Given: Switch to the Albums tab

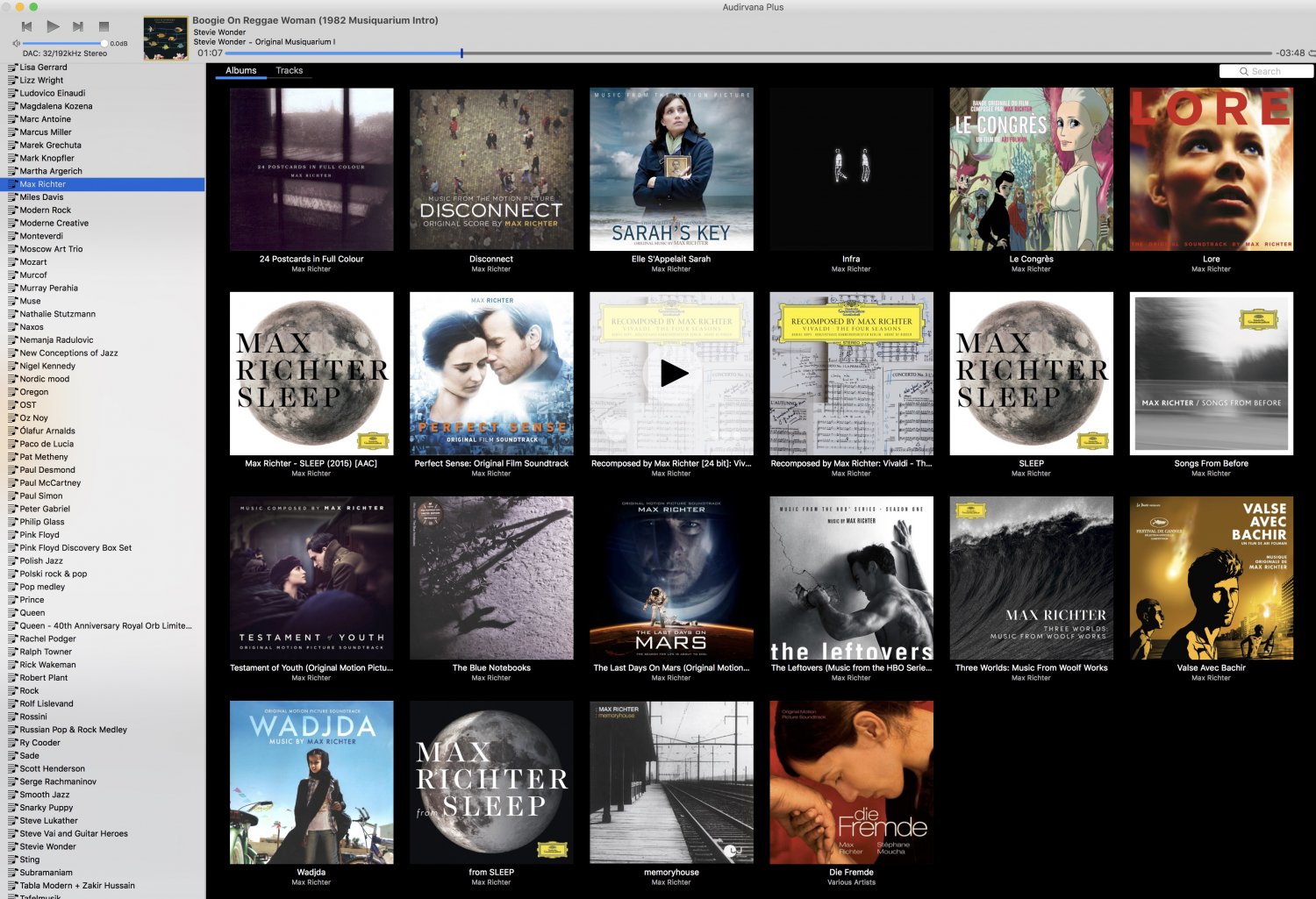Looking at the screenshot, I should click(241, 71).
